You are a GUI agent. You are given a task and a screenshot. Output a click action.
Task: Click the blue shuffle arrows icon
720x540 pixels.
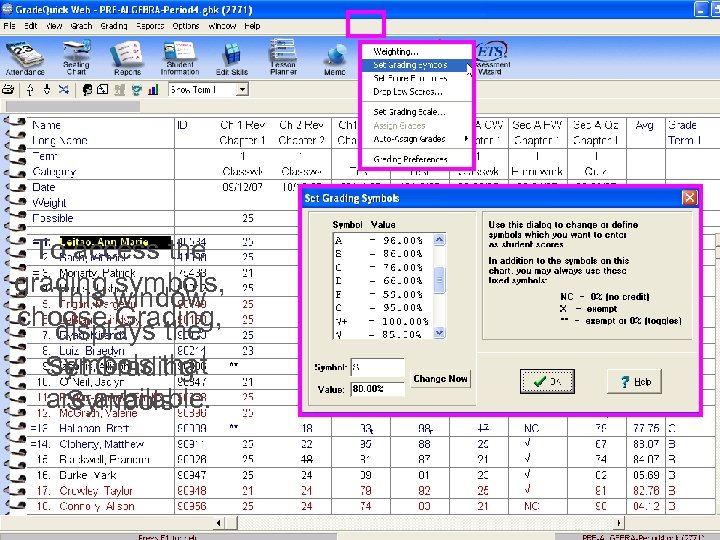click(63, 90)
